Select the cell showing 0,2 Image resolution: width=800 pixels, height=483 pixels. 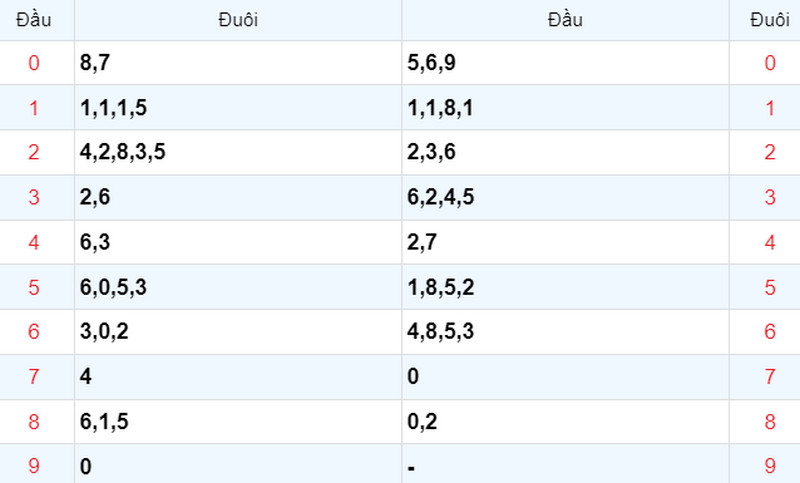point(565,422)
